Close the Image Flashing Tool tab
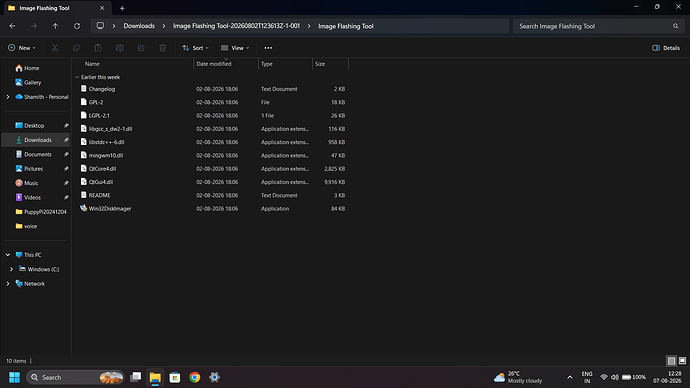 (102, 8)
